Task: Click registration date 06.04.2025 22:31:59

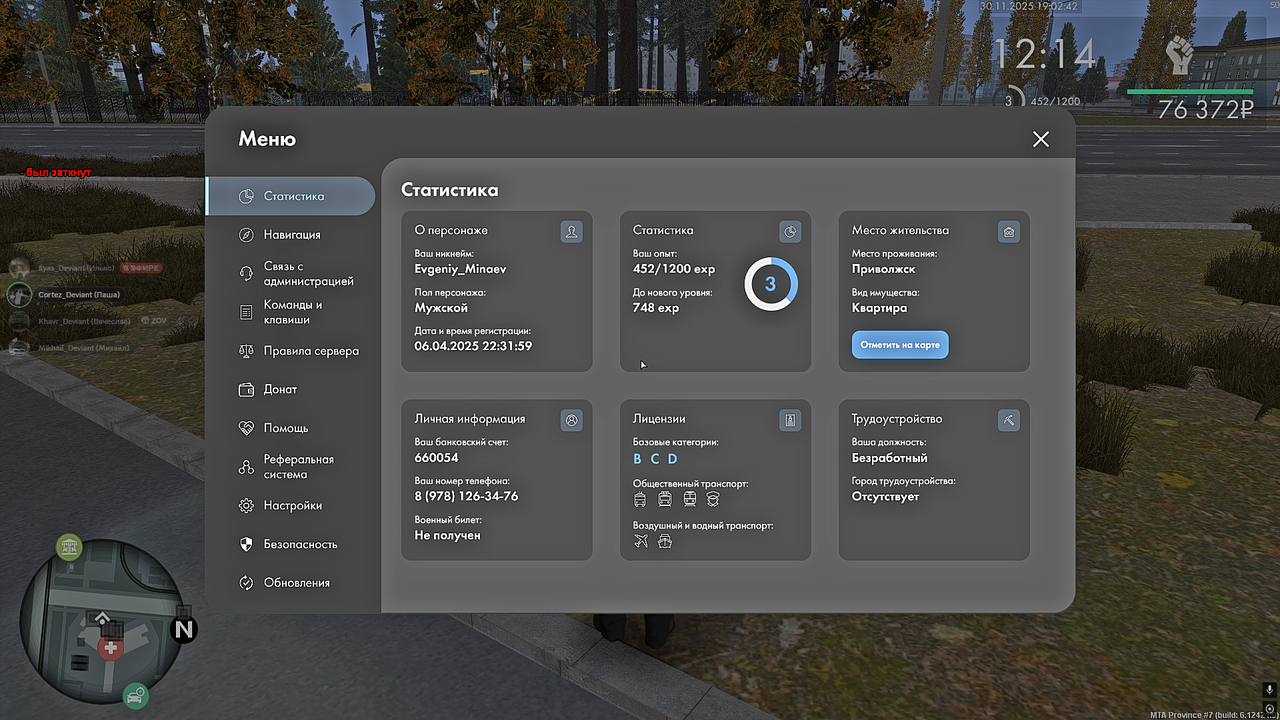Action: click(x=473, y=346)
